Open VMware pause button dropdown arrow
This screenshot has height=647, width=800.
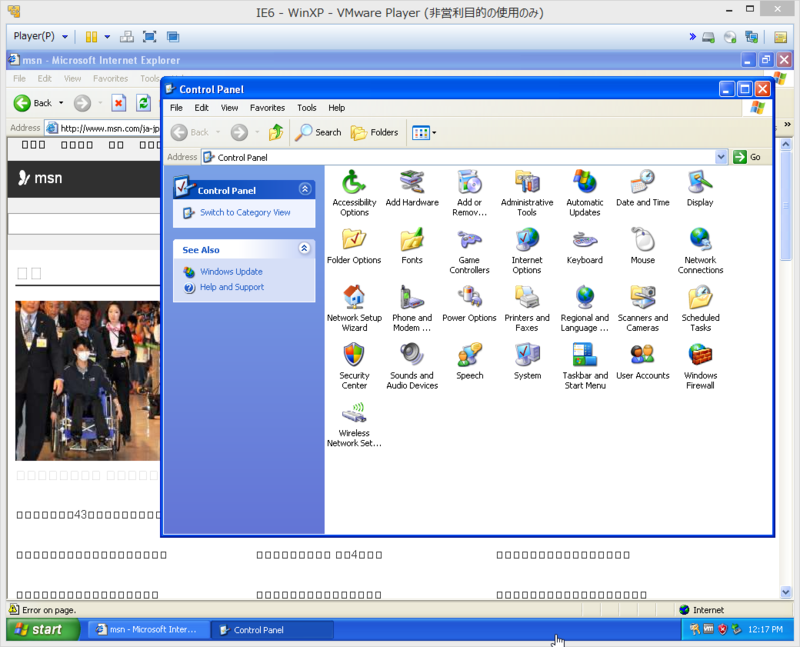tap(107, 37)
